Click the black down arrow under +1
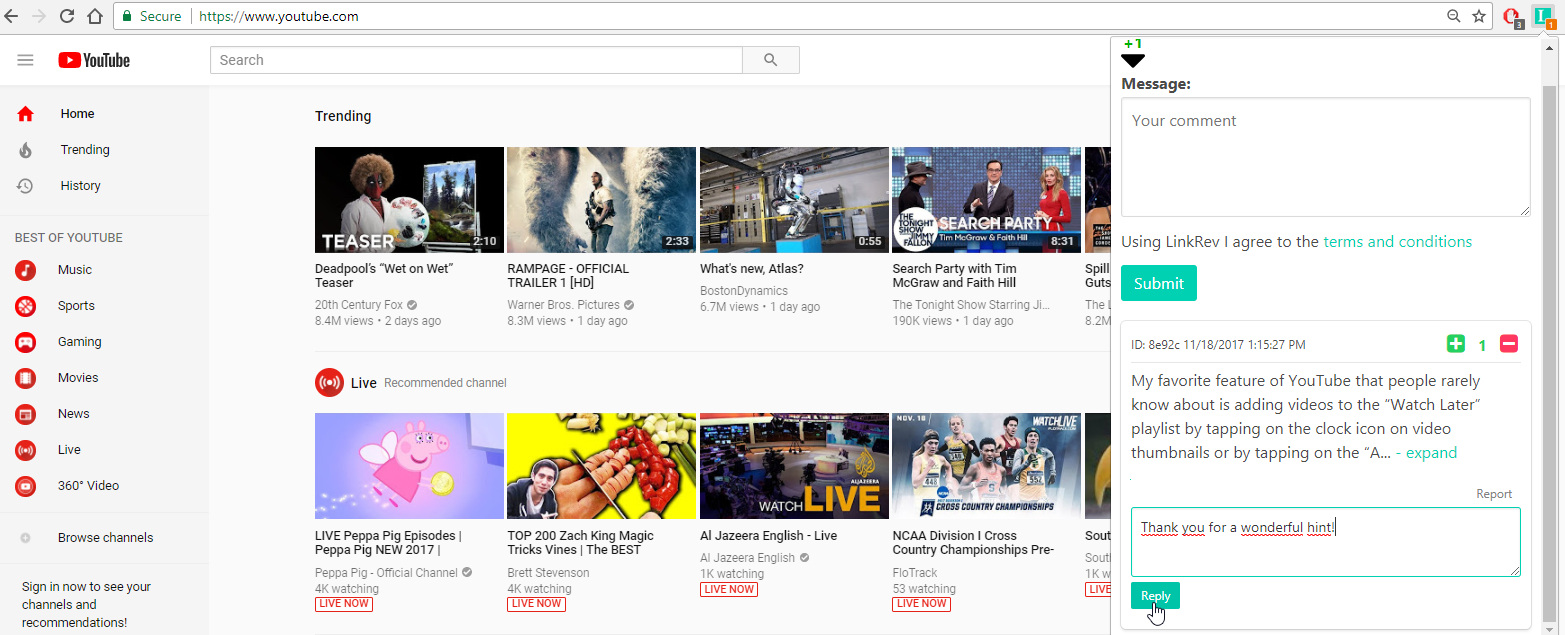 point(1133,61)
